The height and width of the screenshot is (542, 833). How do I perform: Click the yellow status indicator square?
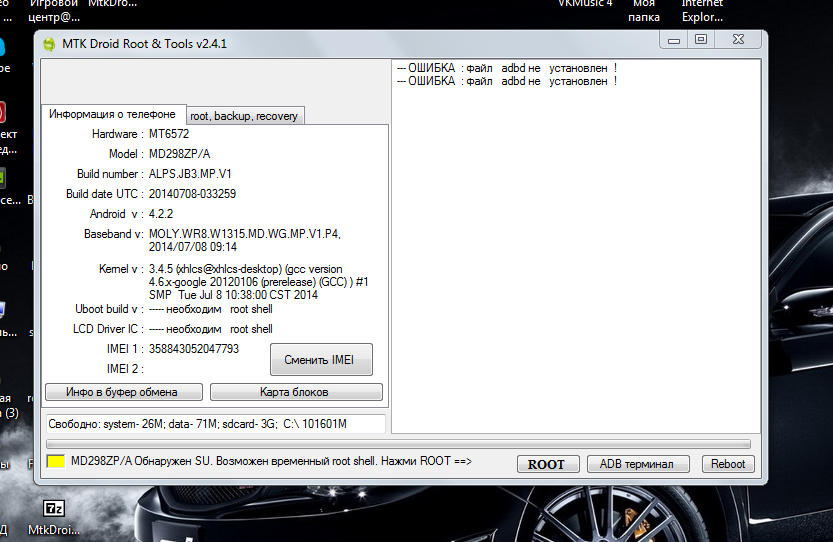(56, 461)
